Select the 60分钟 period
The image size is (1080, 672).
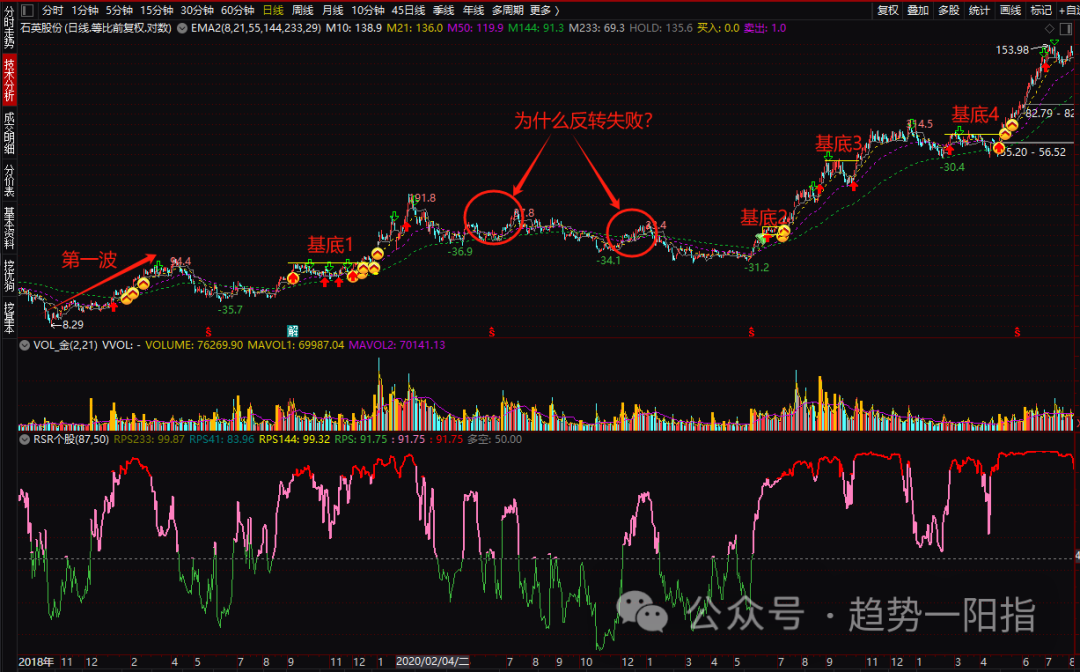238,10
